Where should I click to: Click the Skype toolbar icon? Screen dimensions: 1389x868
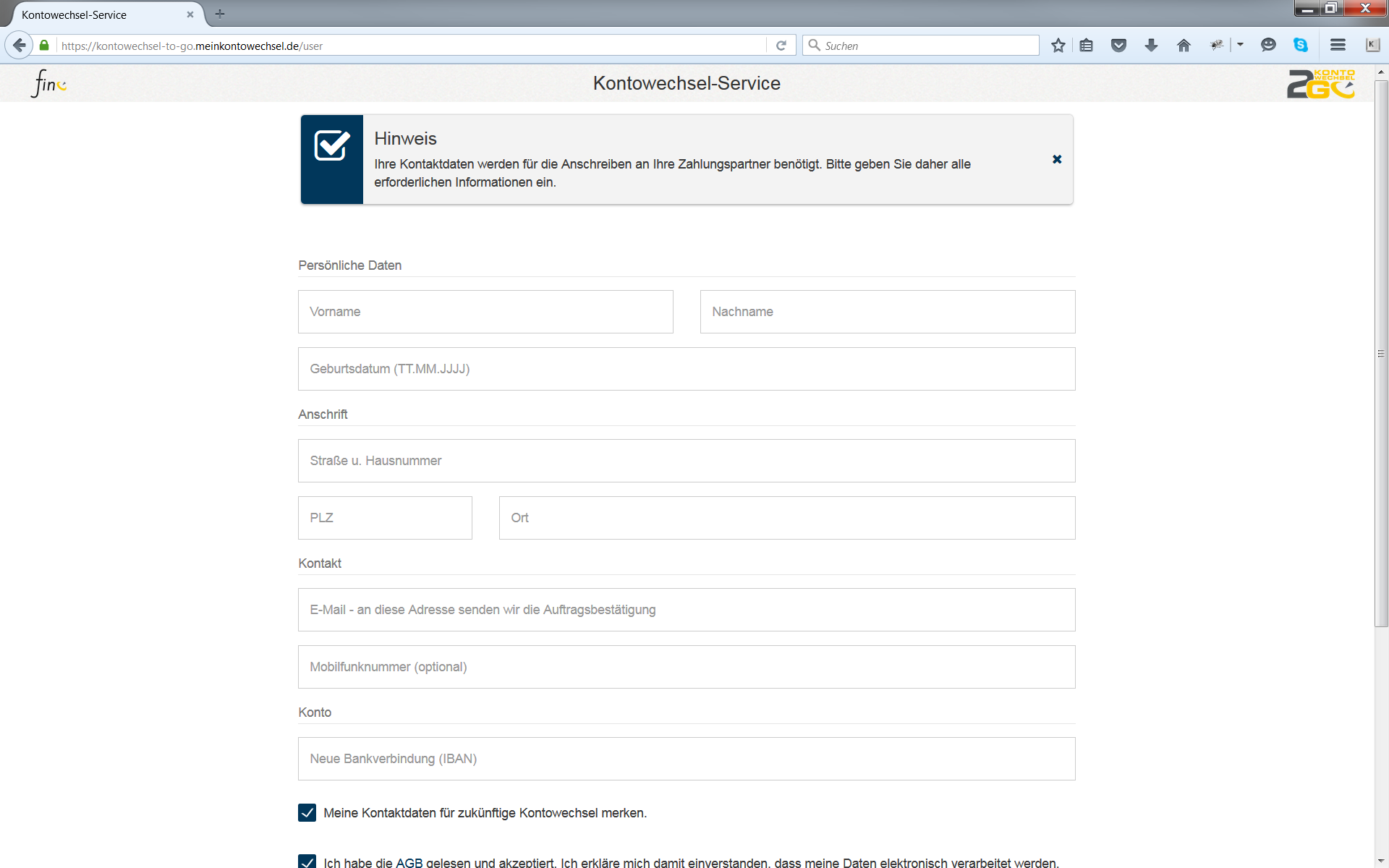(x=1301, y=46)
